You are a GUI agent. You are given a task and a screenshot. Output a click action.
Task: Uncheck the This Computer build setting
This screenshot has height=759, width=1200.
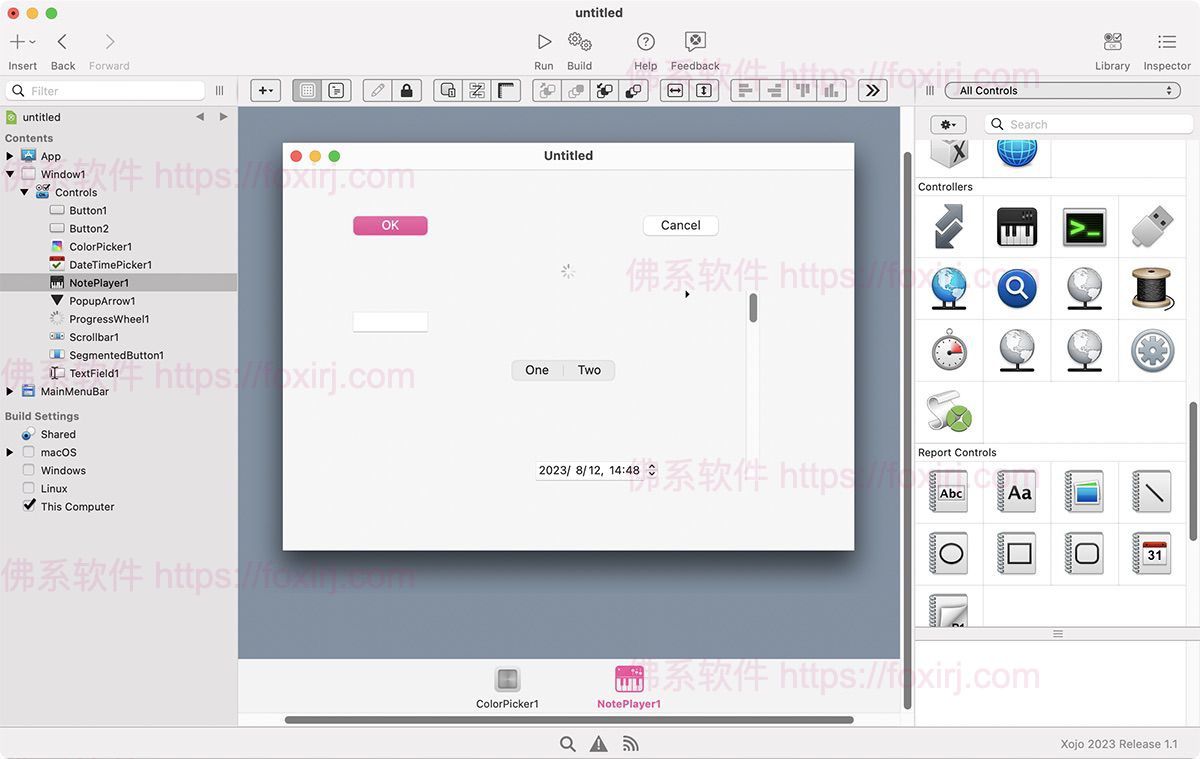(29, 506)
